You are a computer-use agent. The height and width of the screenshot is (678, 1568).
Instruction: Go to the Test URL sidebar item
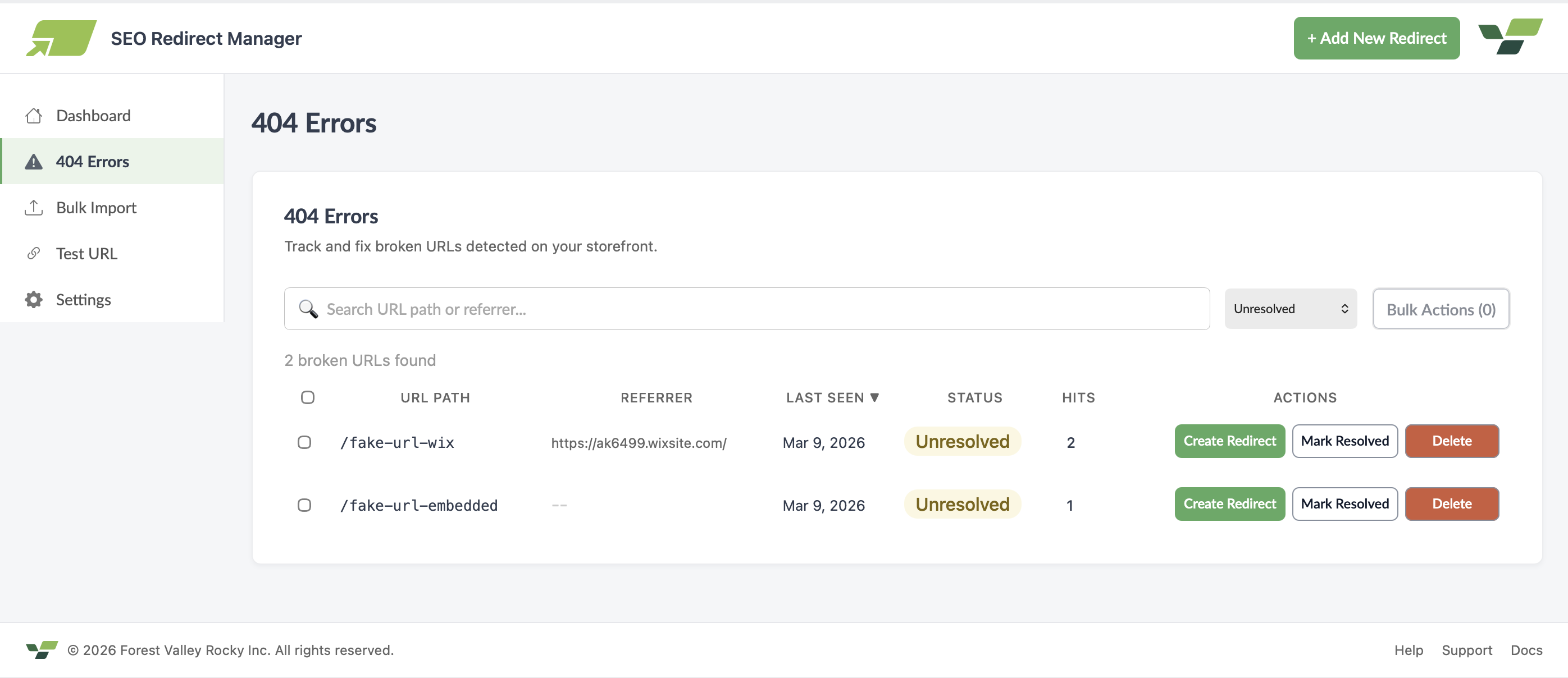(86, 254)
